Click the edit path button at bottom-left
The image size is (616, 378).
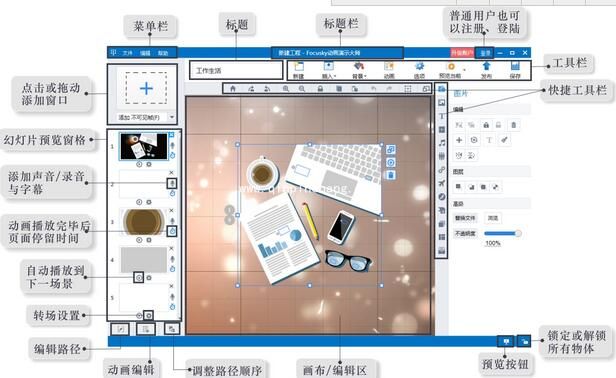[120, 329]
